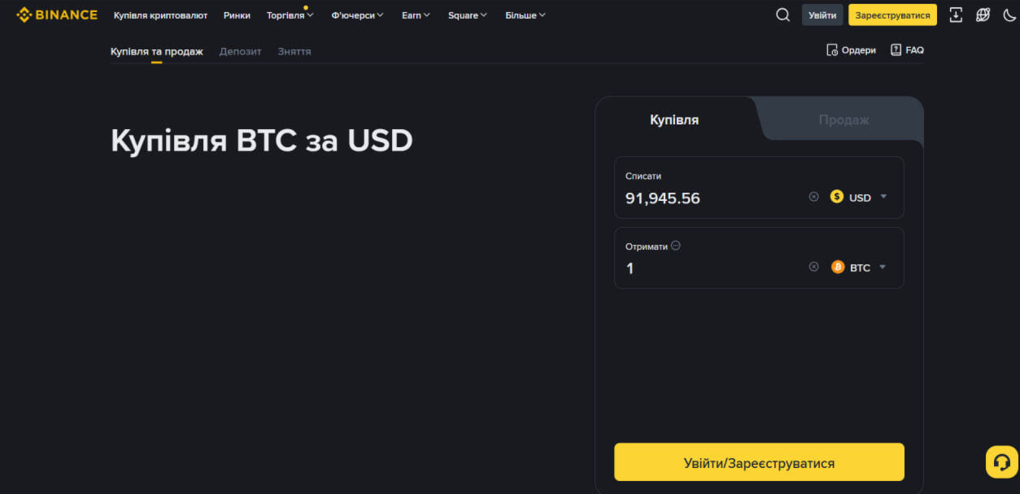
Task: Switch to the Продаж tab
Action: [x=843, y=120]
